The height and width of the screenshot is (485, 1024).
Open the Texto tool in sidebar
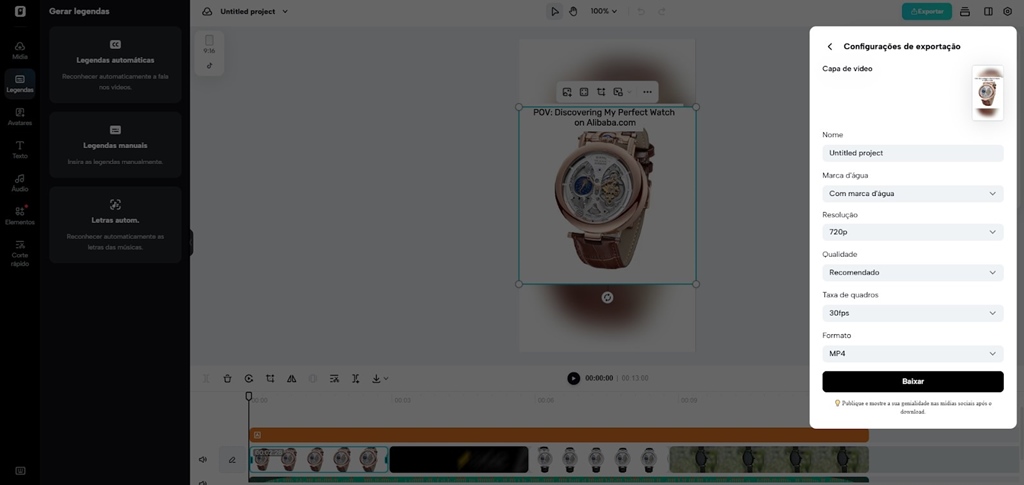[x=20, y=150]
